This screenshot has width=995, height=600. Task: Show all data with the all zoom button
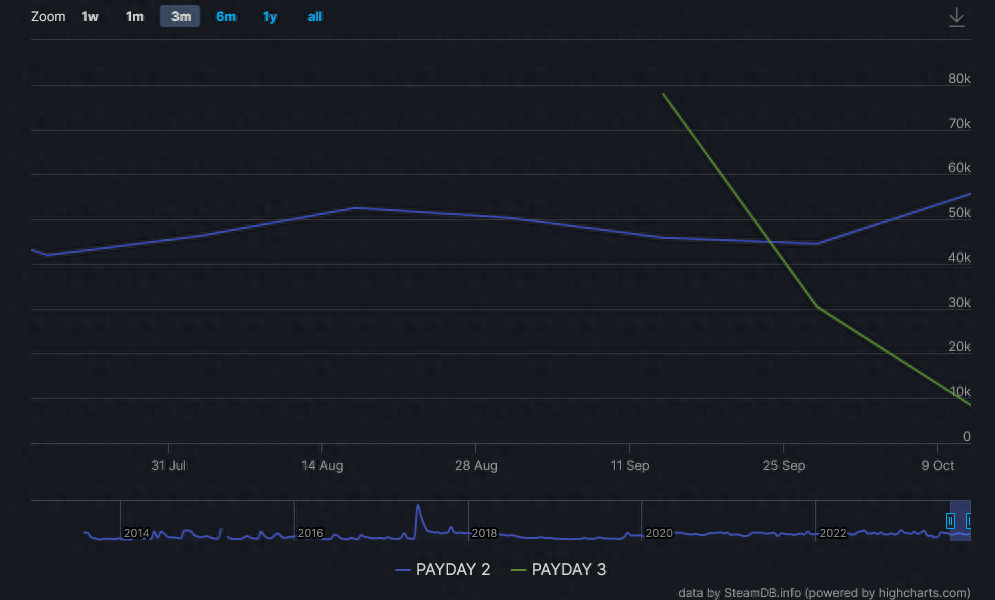315,16
